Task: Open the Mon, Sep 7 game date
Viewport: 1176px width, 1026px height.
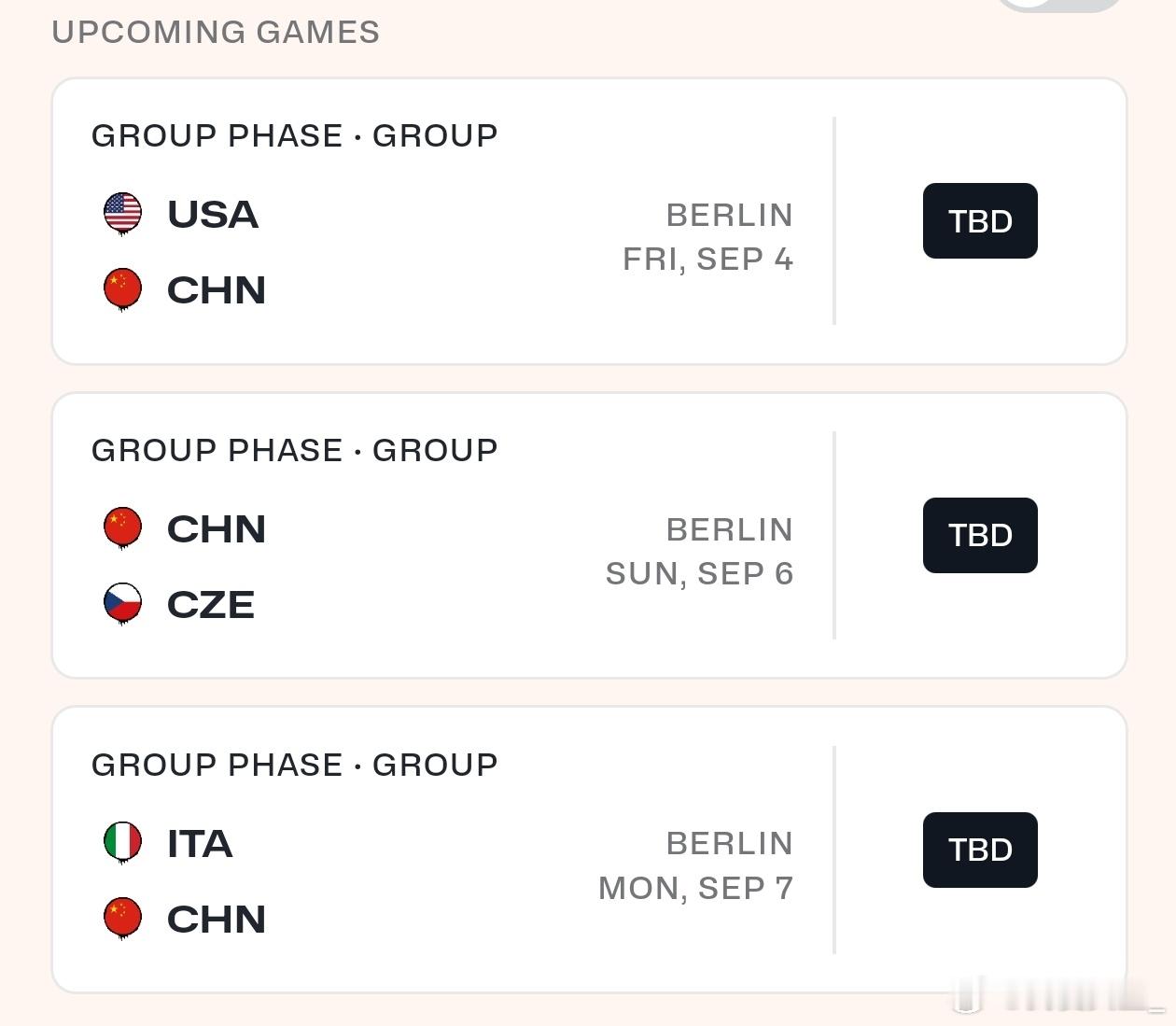Action: [x=695, y=889]
